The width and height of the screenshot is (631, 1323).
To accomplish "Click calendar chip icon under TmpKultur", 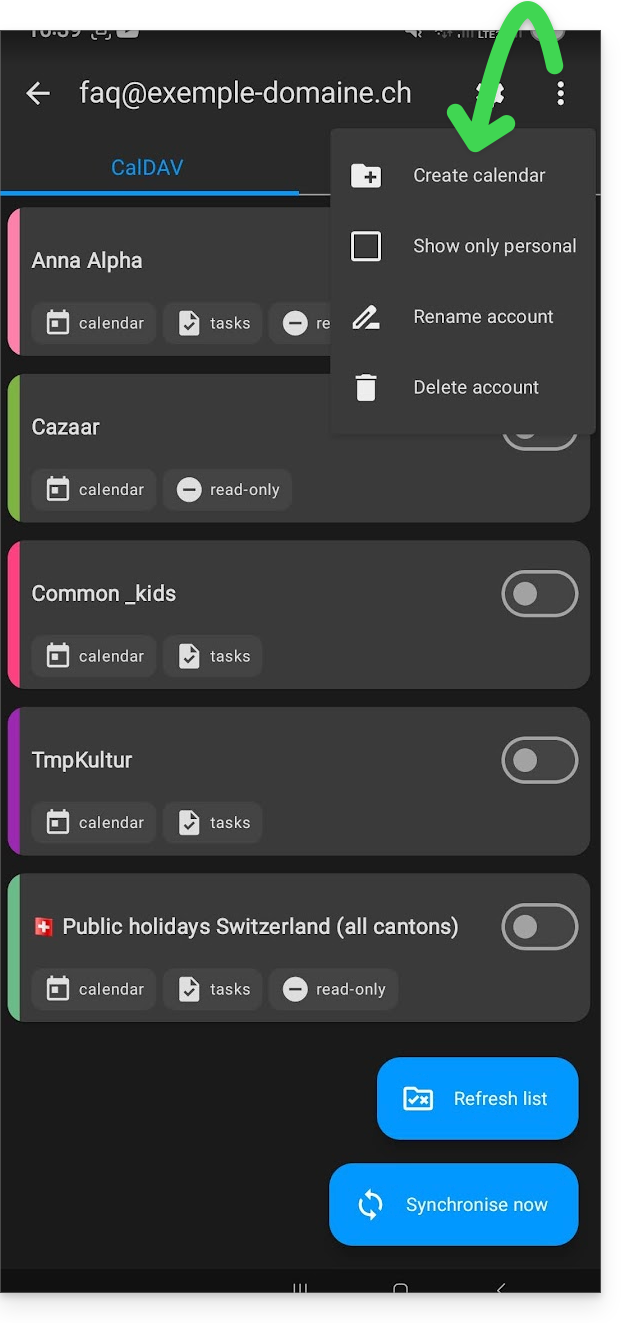I will point(58,823).
